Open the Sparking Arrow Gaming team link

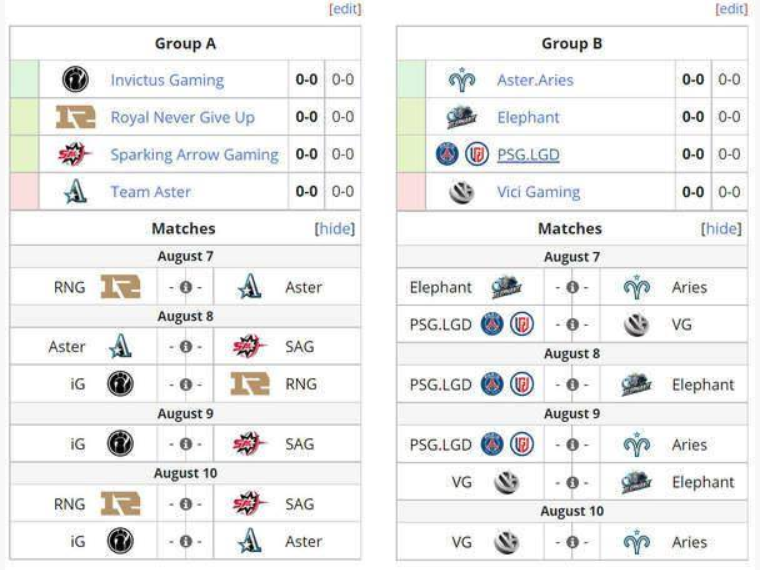194,155
